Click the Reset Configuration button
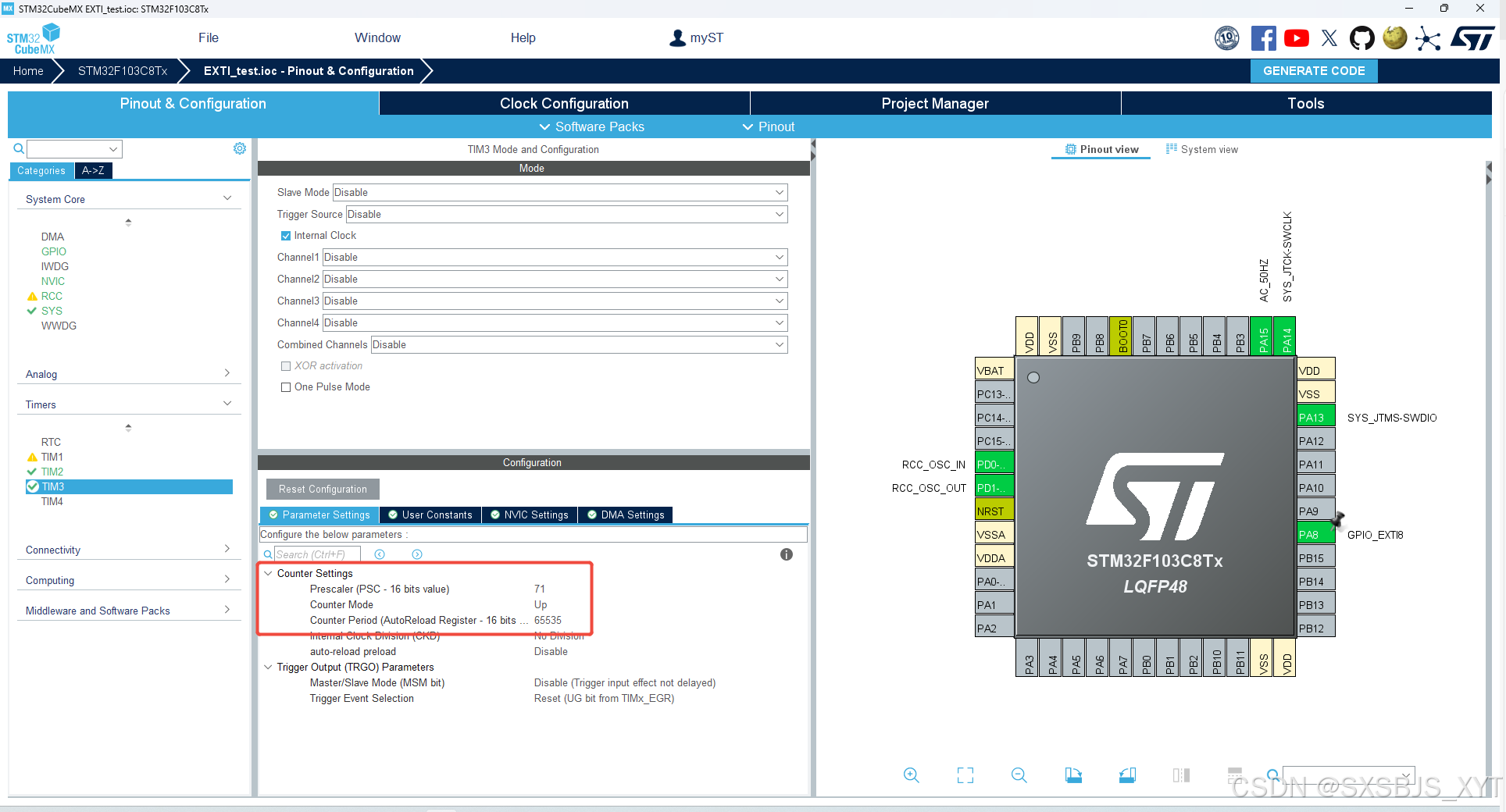 pos(323,489)
